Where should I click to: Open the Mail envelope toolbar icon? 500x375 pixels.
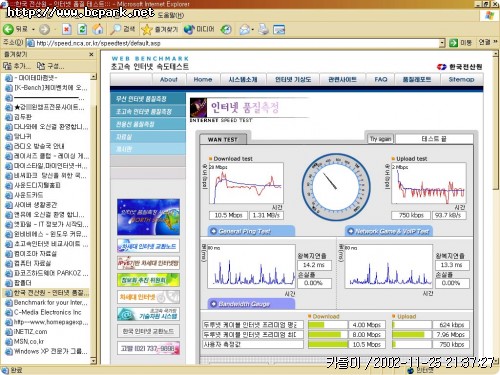pos(245,29)
